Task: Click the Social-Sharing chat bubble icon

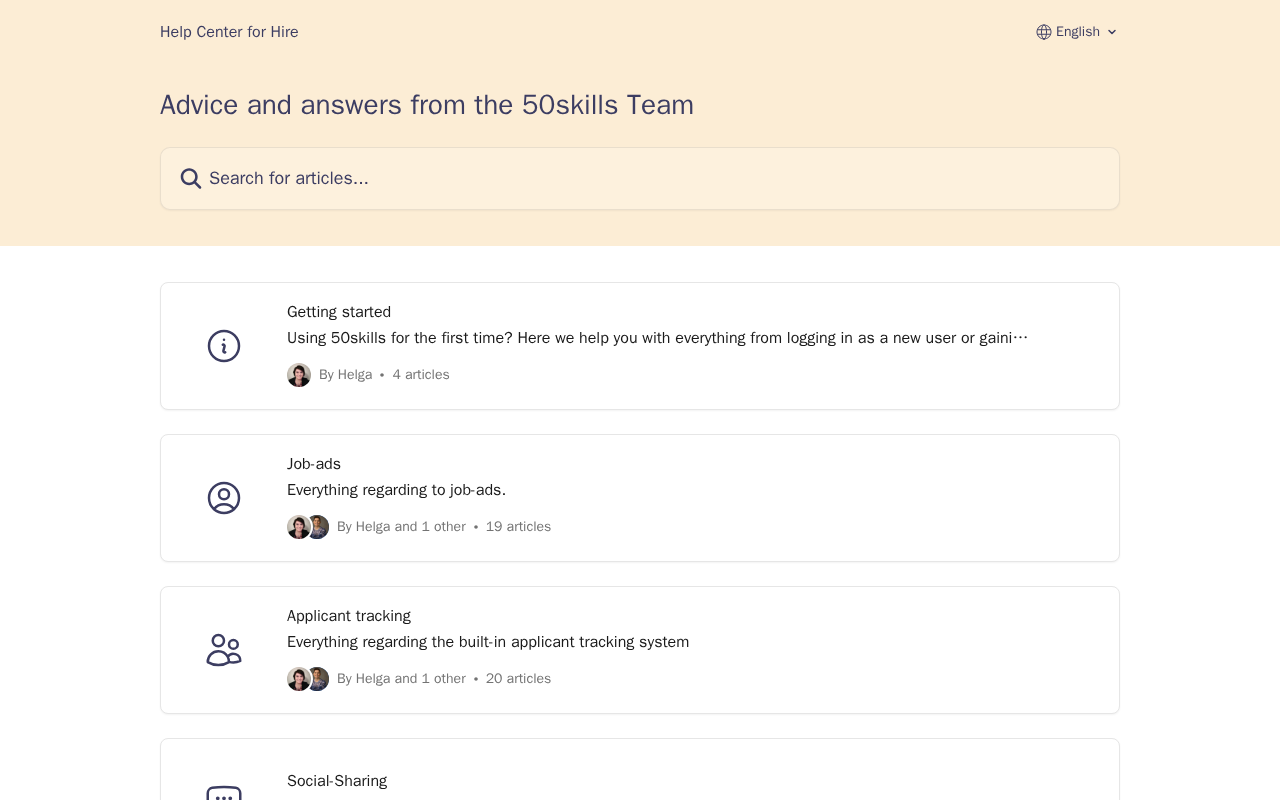Action: pos(224,793)
